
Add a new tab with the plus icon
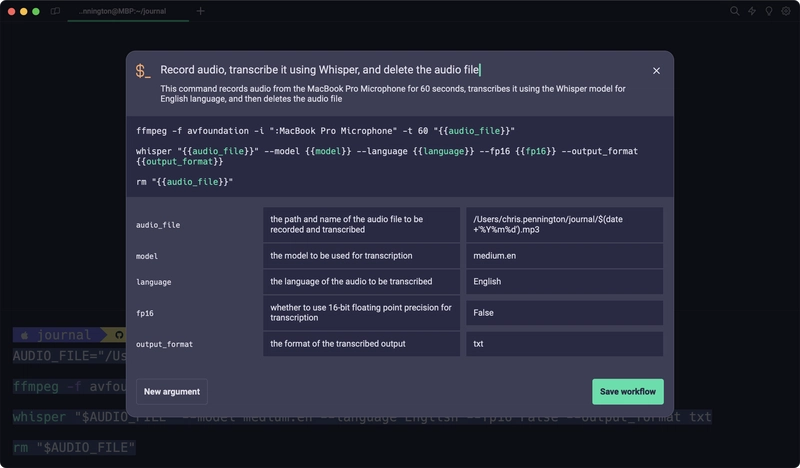pyautogui.click(x=200, y=11)
